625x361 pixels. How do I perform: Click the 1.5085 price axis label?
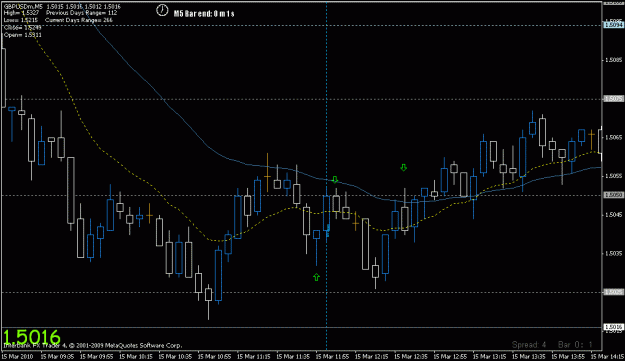click(613, 60)
